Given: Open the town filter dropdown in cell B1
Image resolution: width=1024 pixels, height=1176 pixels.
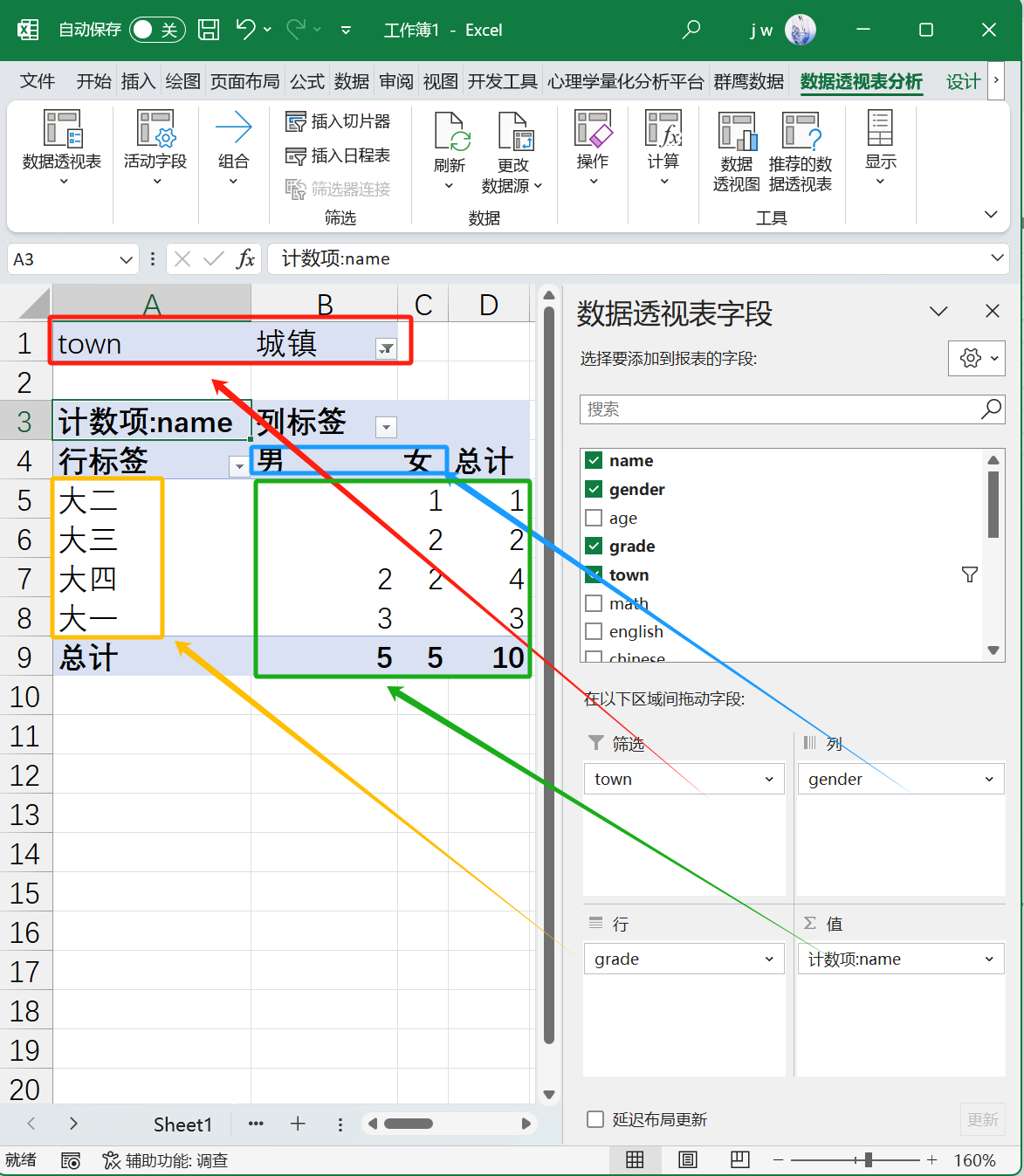Looking at the screenshot, I should coord(386,347).
